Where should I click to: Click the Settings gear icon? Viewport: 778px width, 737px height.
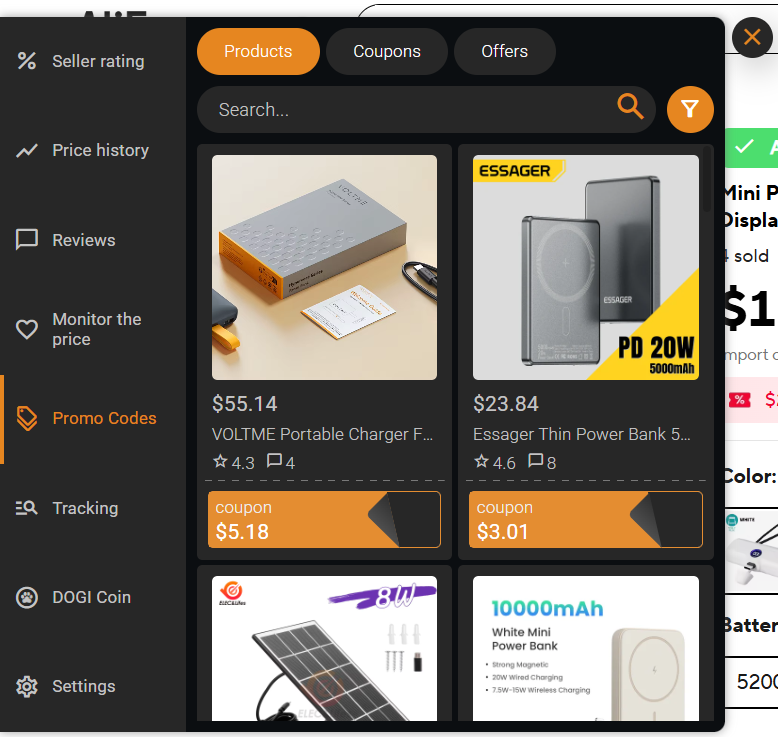point(27,686)
